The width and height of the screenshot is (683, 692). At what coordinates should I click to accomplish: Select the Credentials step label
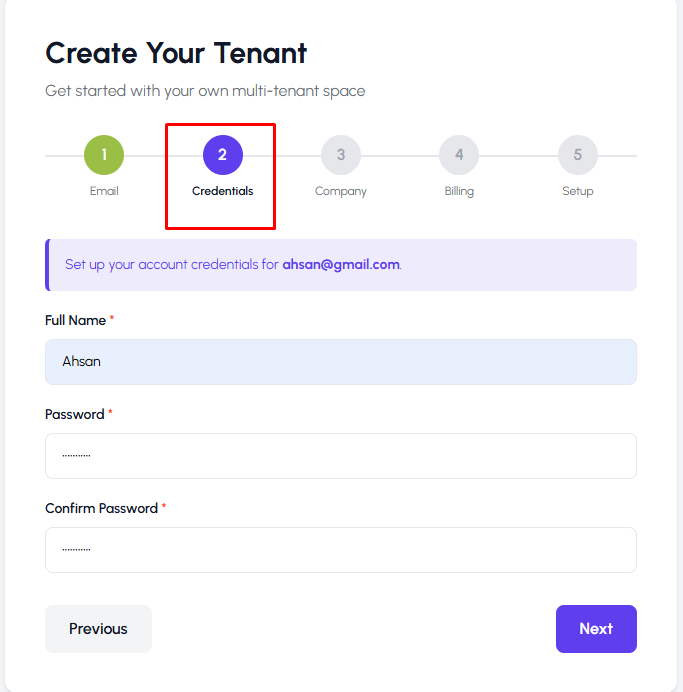[222, 191]
